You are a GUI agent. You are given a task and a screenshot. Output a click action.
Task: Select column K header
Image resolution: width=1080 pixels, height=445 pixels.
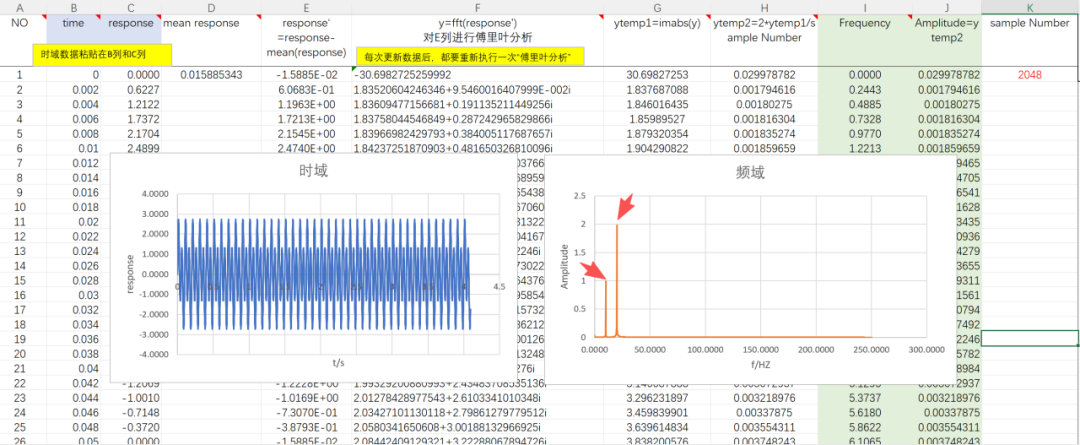pyautogui.click(x=1030, y=8)
